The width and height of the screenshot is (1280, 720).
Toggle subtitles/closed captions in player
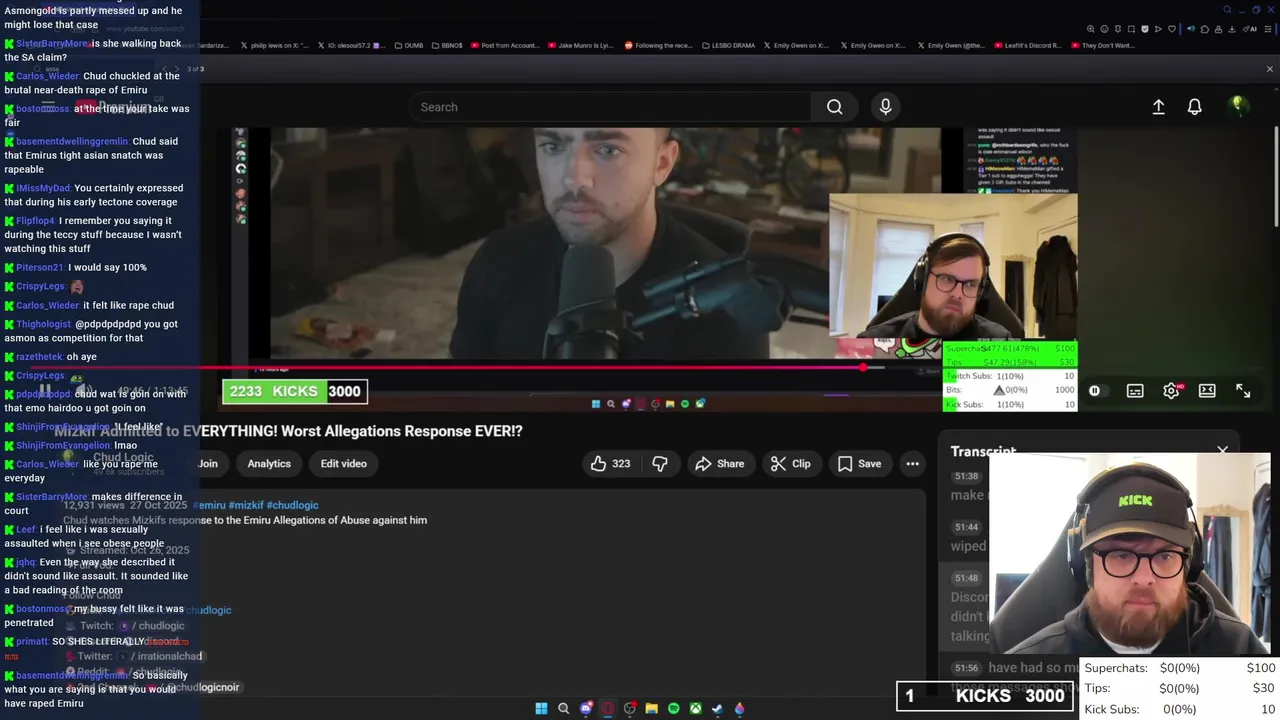(1135, 391)
